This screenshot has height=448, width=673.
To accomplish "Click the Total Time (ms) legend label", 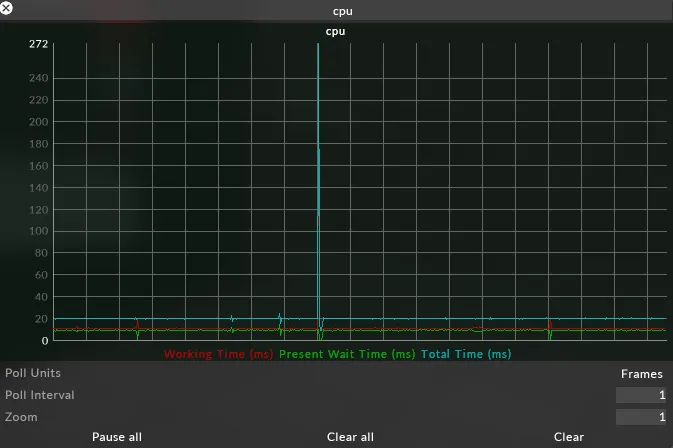I will click(x=466, y=354).
